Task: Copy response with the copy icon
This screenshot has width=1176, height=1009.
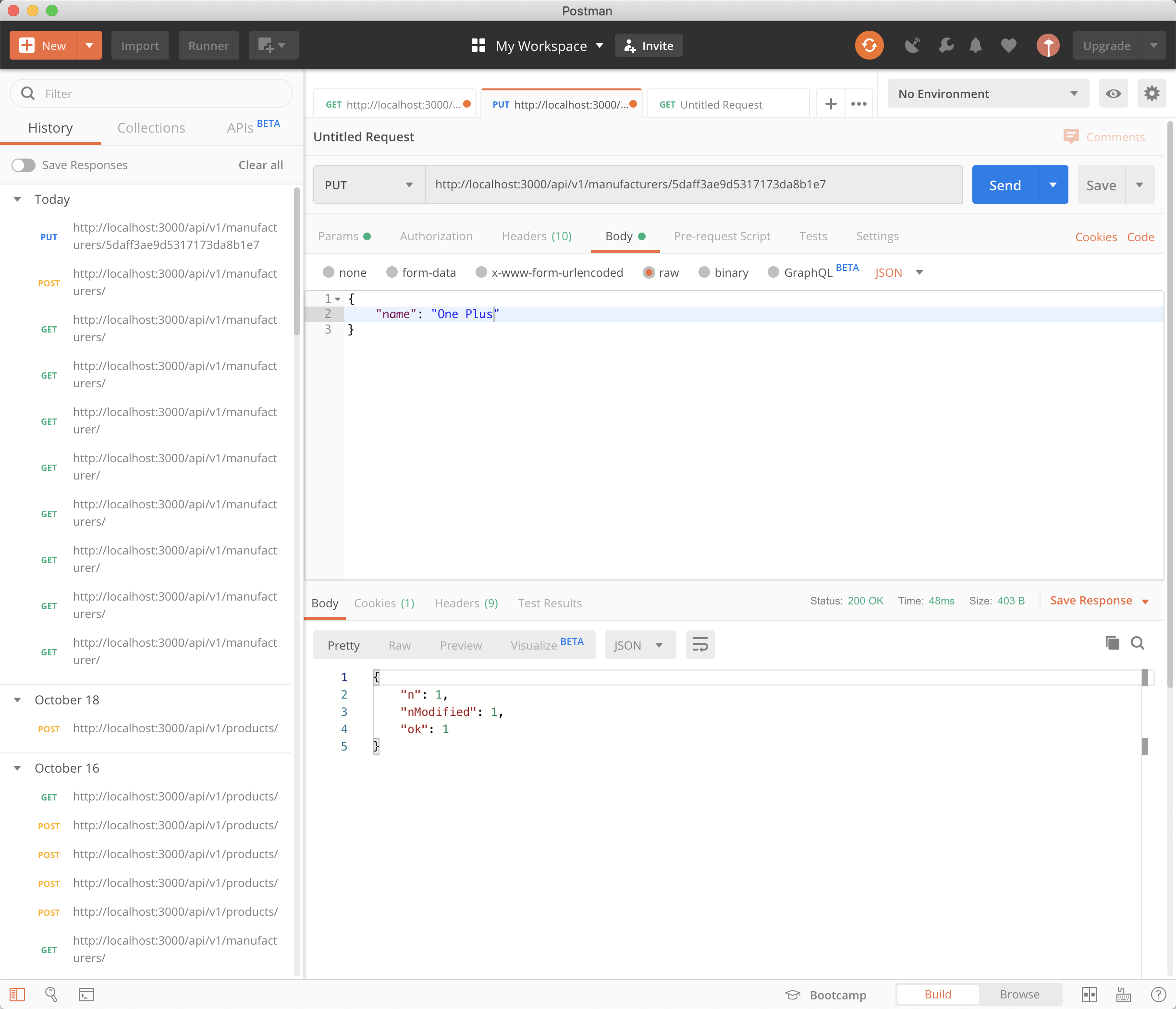Action: click(x=1112, y=643)
